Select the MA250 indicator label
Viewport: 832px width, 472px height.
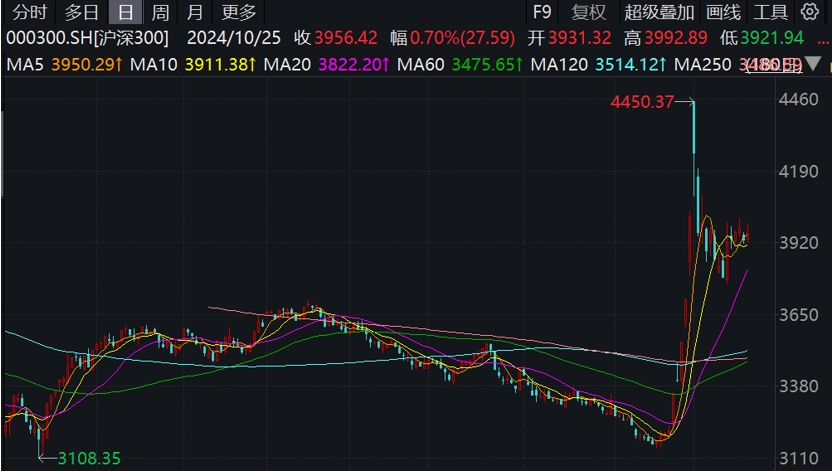[x=703, y=65]
